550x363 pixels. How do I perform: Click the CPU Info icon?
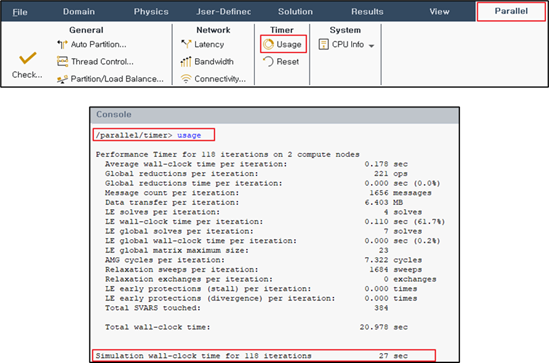[323, 45]
